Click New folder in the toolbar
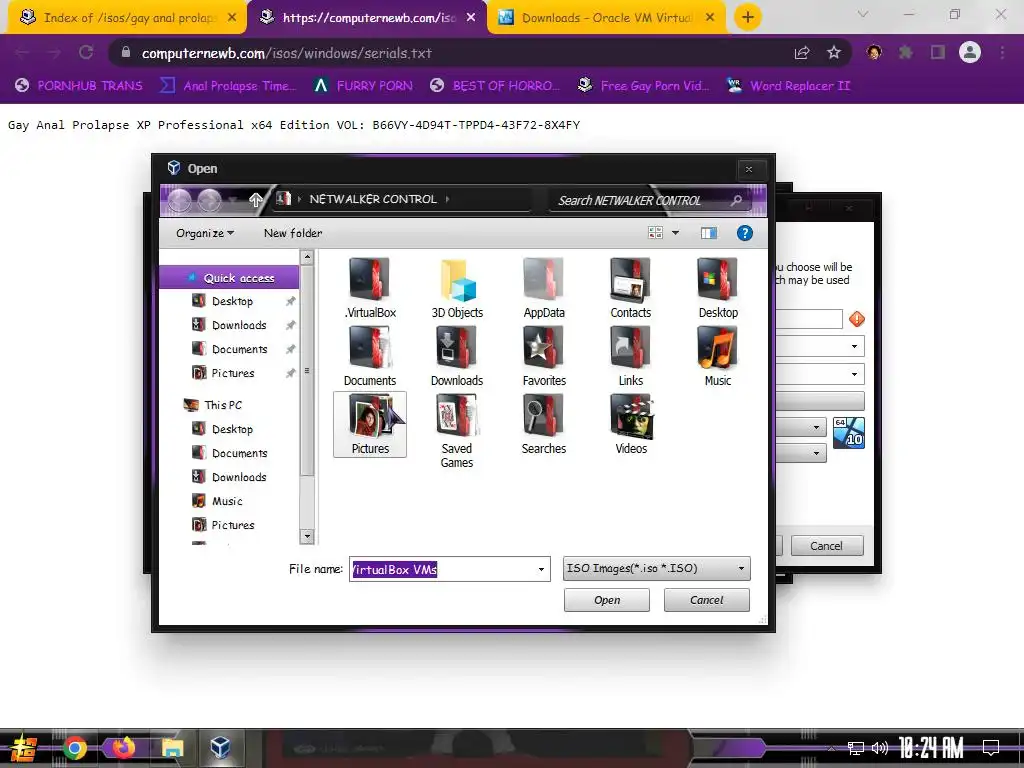The width and height of the screenshot is (1024, 768). tap(293, 233)
